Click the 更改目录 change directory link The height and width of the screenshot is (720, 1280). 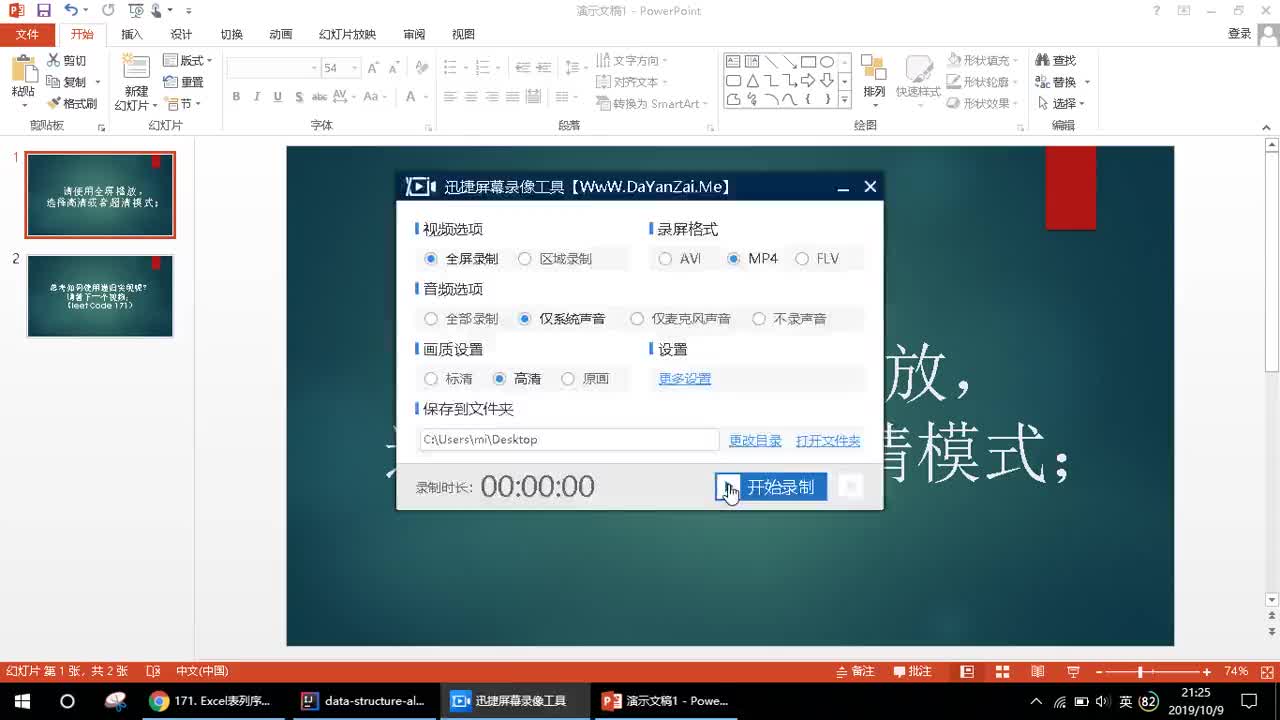(x=755, y=440)
